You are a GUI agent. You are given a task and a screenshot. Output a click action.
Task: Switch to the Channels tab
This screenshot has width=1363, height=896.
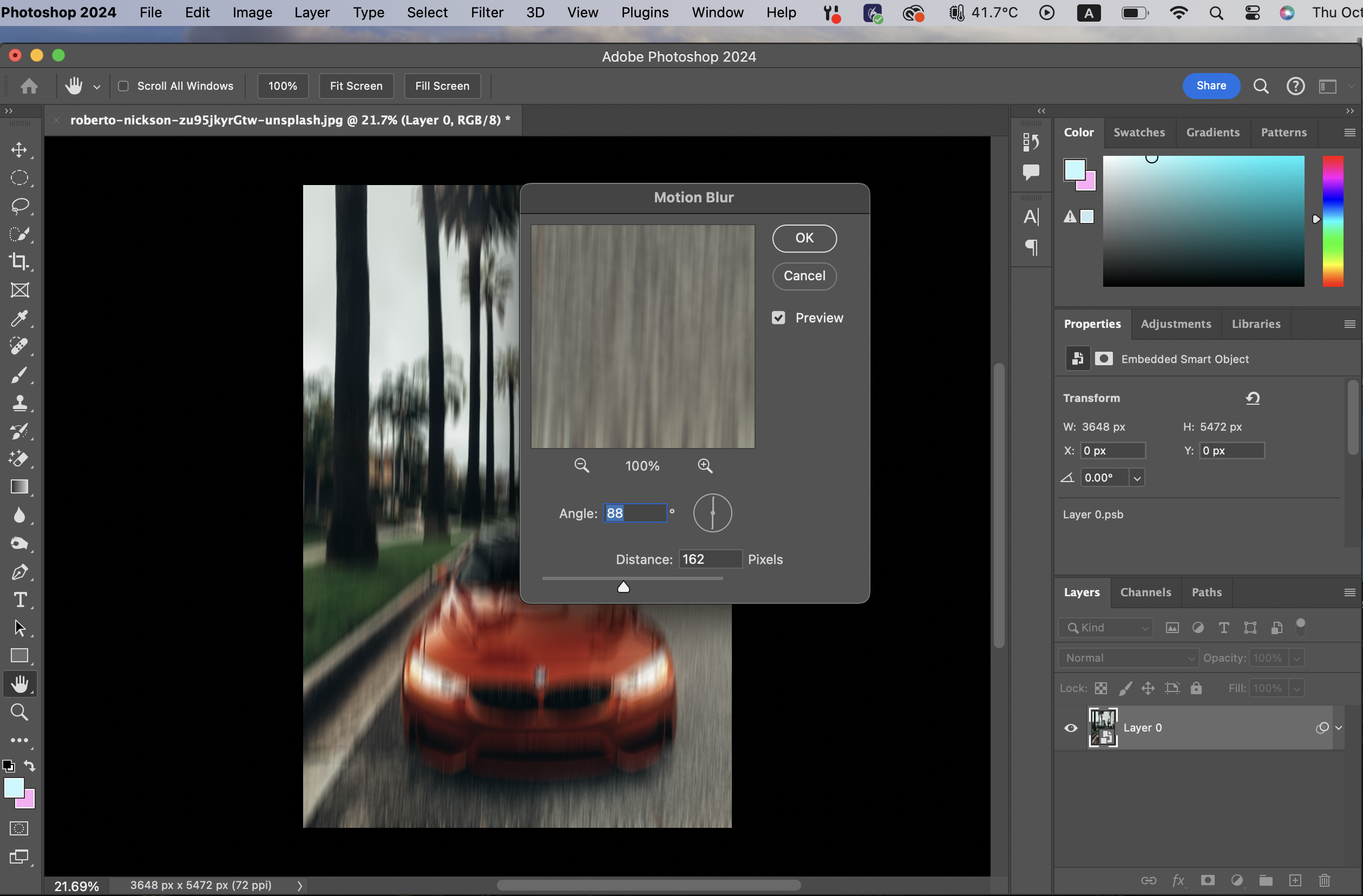pyautogui.click(x=1145, y=592)
